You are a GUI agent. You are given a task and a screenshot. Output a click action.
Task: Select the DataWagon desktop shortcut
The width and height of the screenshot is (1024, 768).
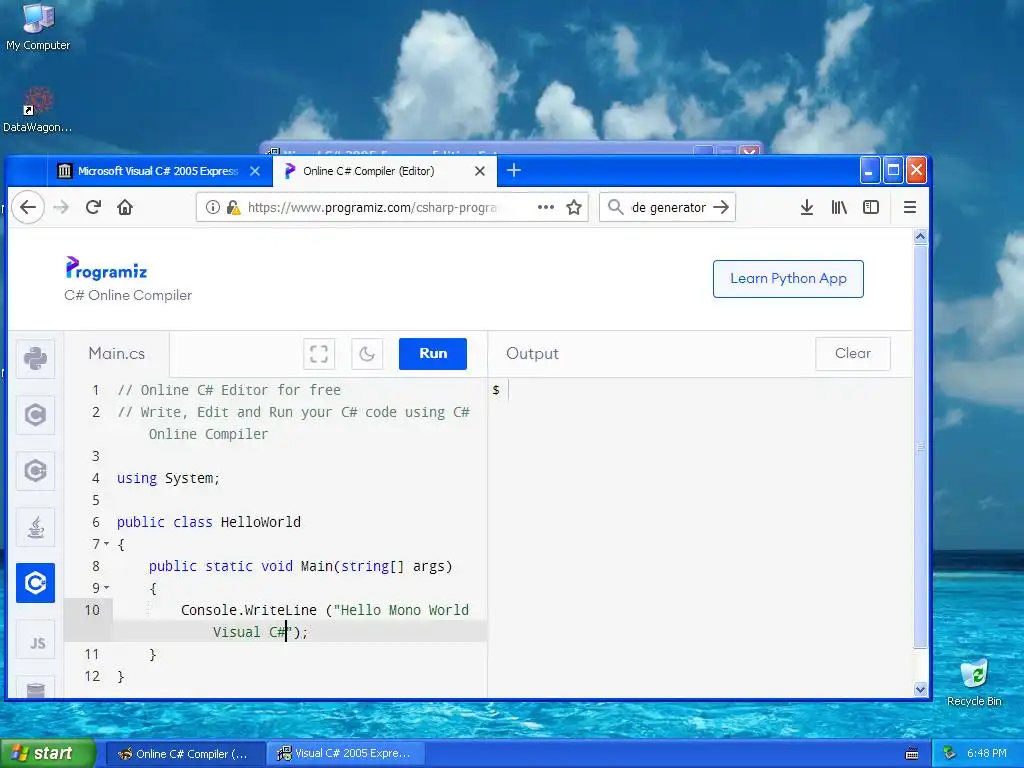point(38,110)
